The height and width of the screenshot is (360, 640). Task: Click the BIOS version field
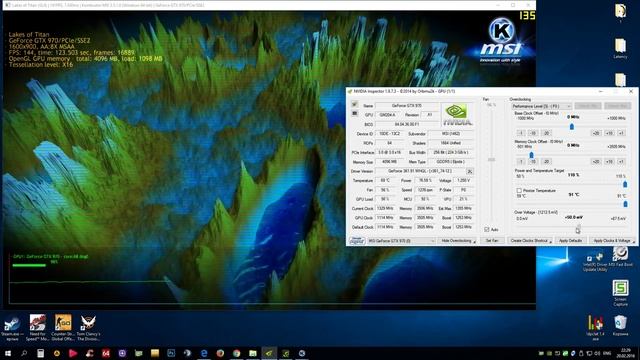[407, 124]
